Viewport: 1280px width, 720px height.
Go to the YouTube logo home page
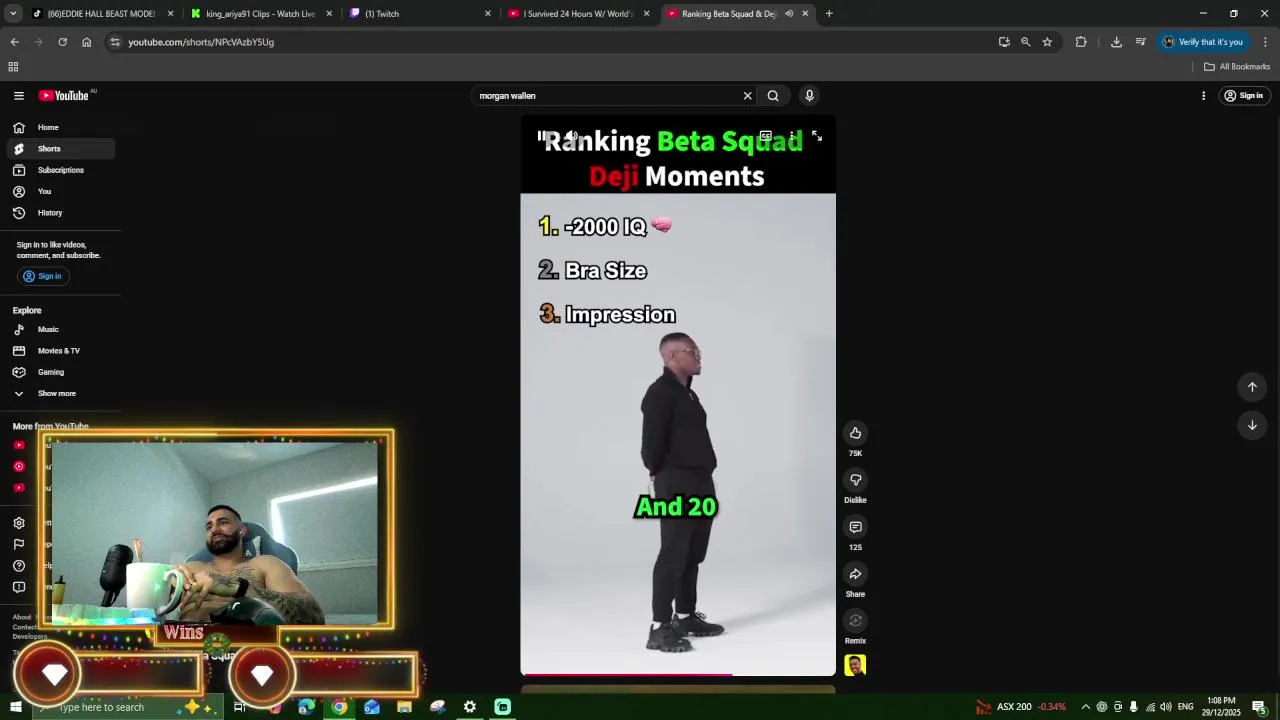point(64,96)
